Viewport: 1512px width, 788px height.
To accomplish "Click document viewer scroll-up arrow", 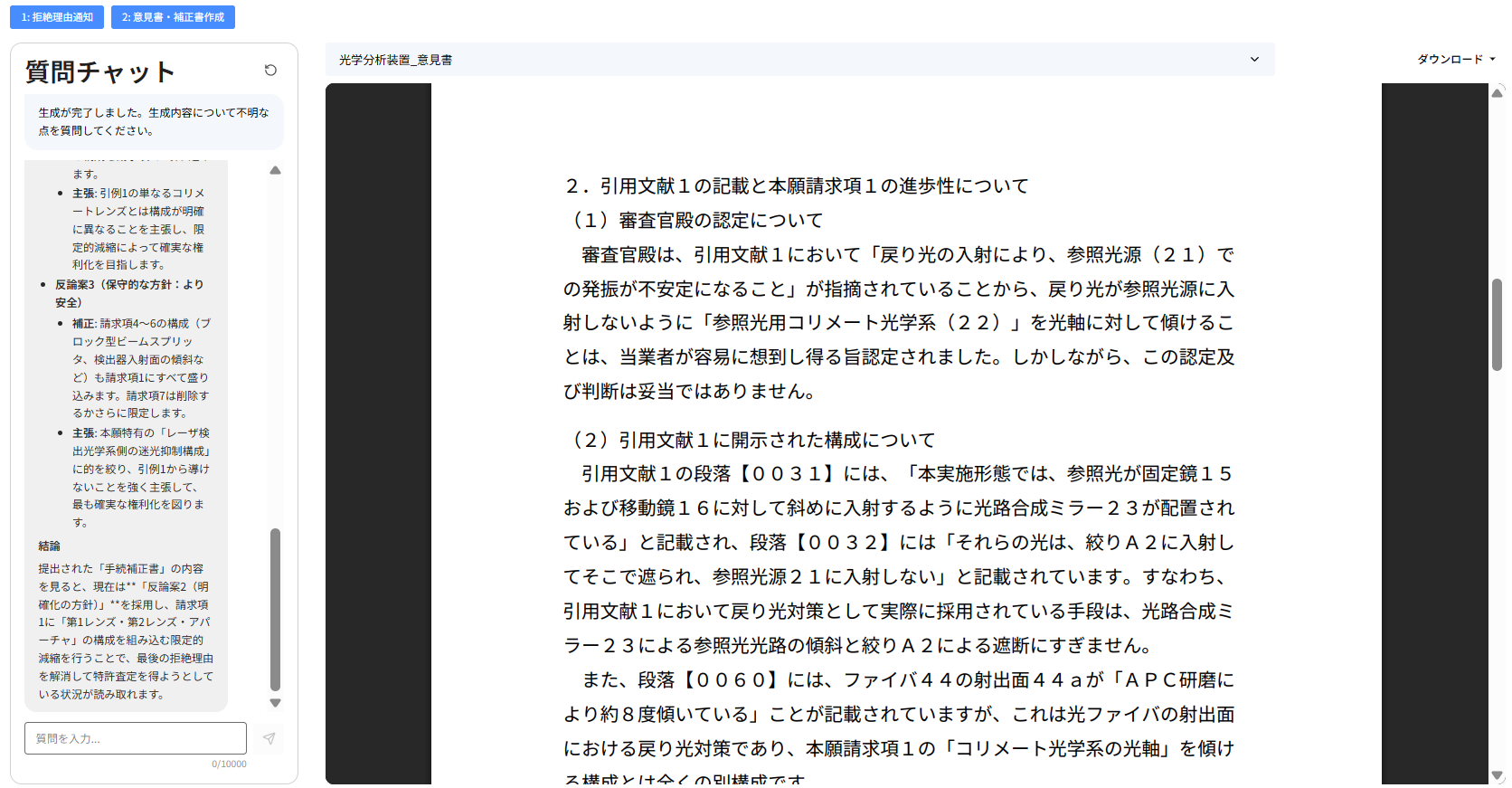I will (x=1497, y=92).
